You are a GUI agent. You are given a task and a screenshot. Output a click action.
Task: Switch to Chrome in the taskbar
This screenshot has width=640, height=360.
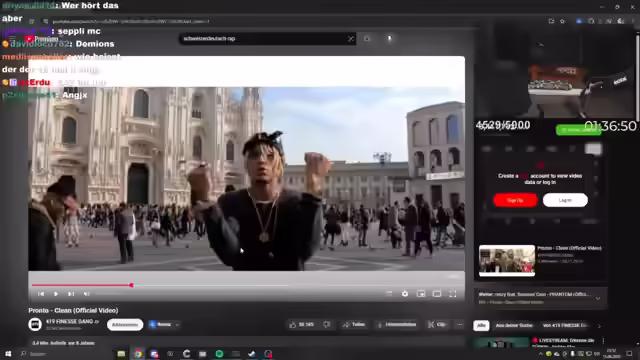138,354
